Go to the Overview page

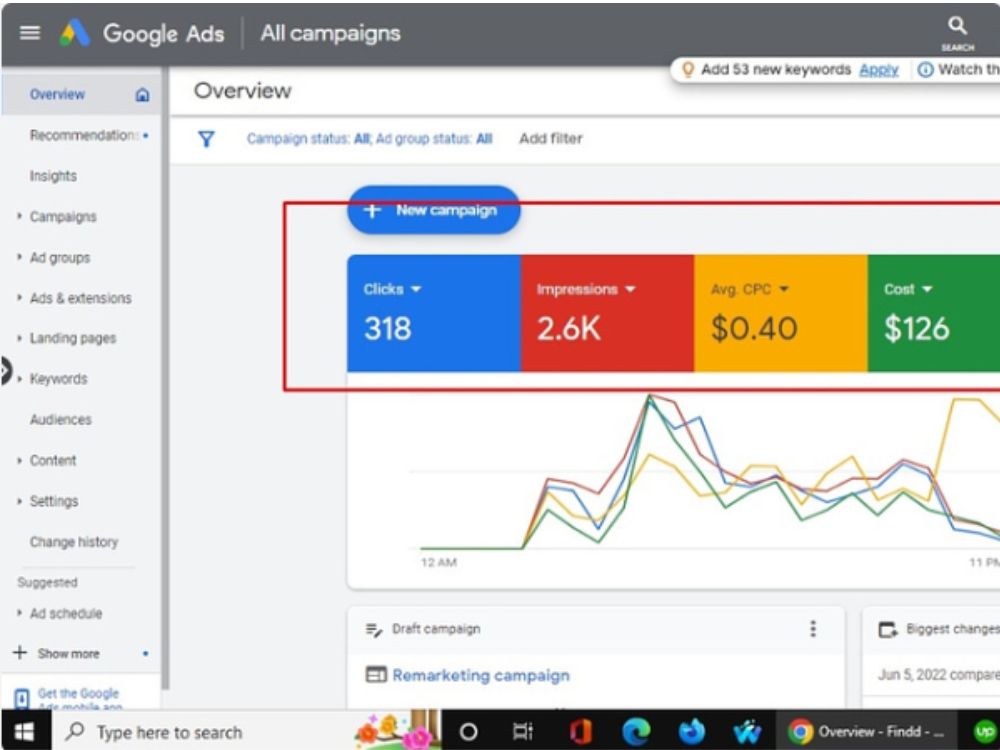(57, 94)
